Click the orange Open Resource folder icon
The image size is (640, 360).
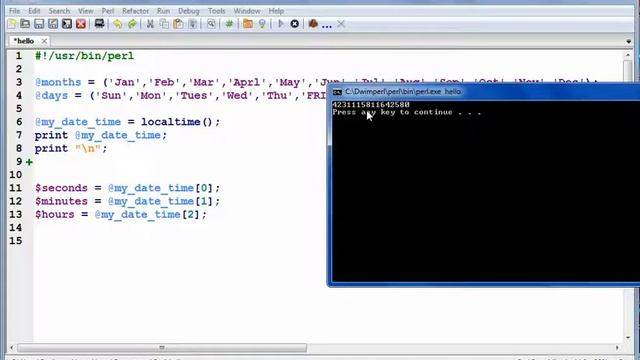click(x=248, y=24)
